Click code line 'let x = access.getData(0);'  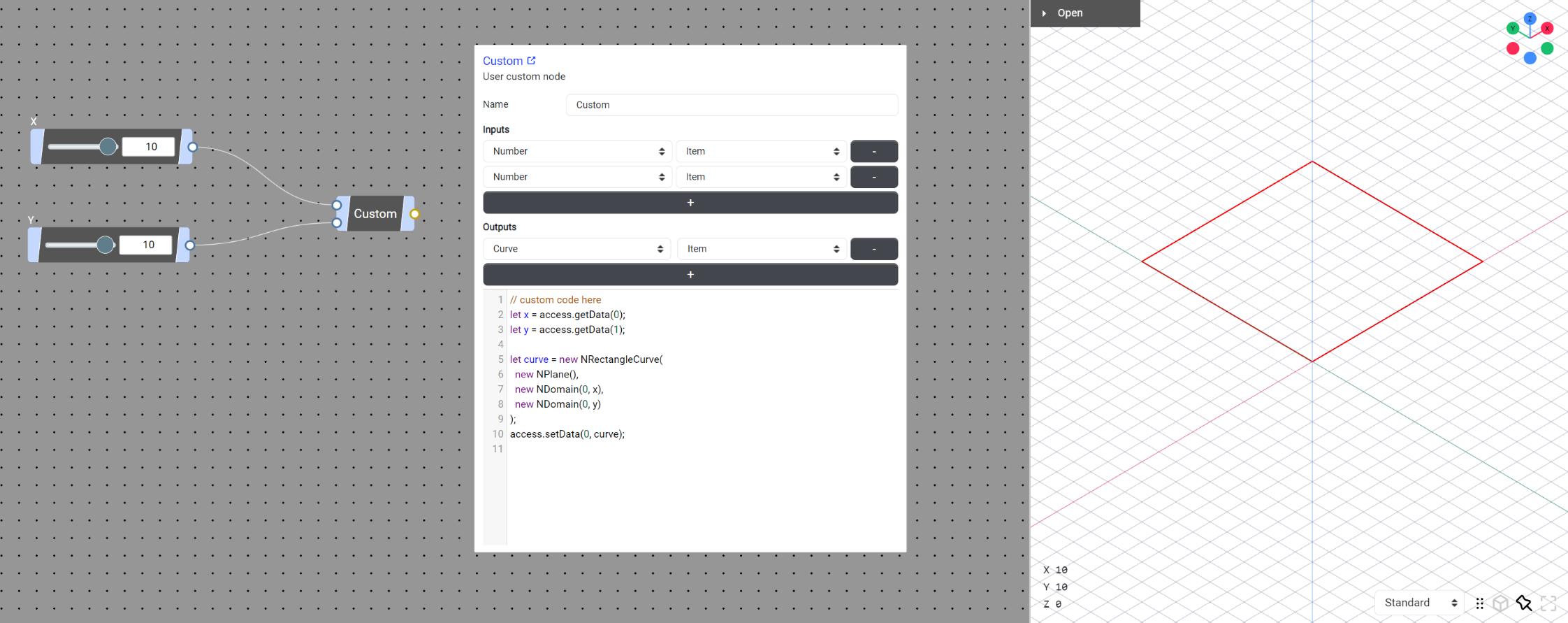tap(567, 315)
